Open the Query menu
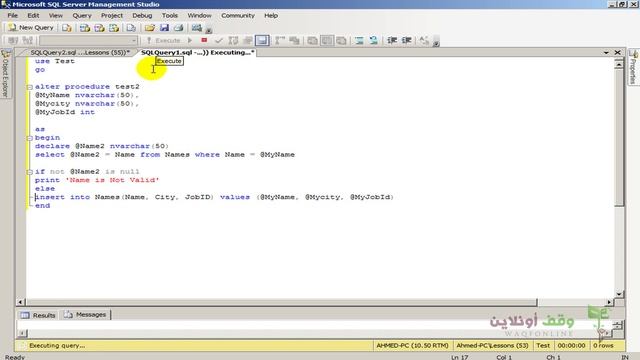Viewport: 640px width, 360px height. tap(82, 16)
